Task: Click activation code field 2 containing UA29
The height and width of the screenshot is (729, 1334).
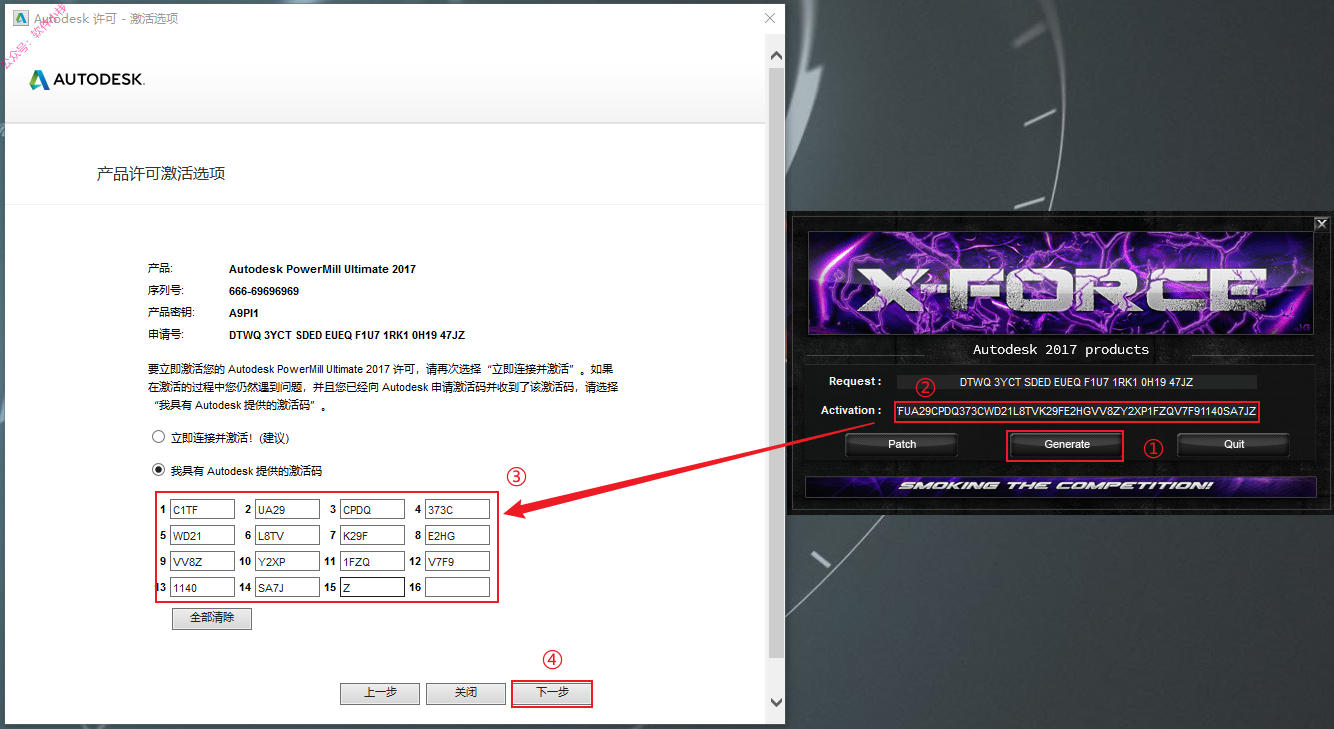Action: (287, 509)
